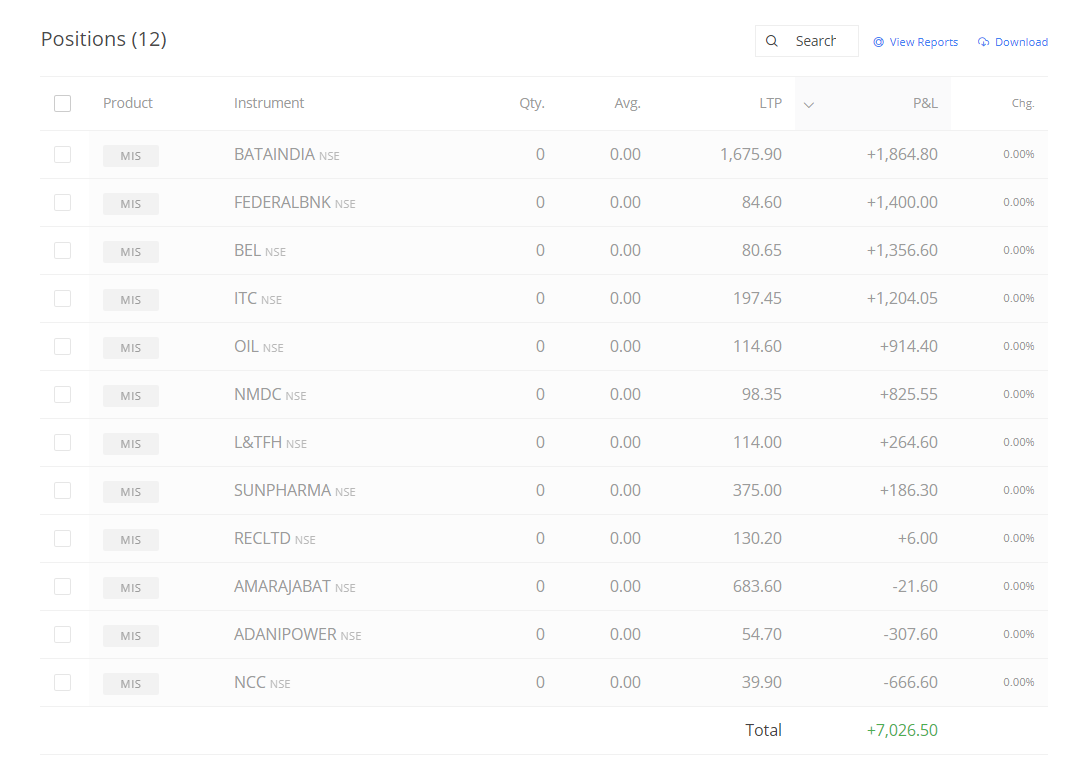Click the MIS tag on BATAINDIA row

tap(131, 156)
